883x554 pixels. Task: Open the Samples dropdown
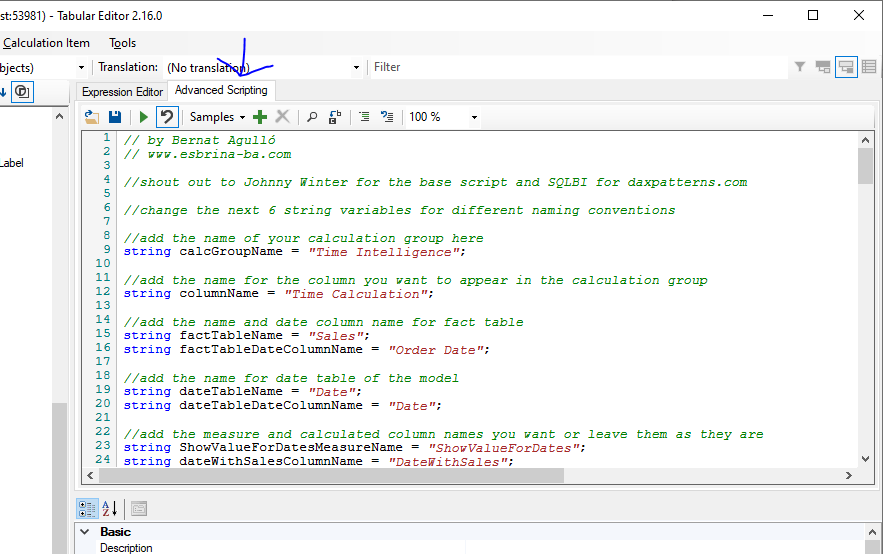217,117
